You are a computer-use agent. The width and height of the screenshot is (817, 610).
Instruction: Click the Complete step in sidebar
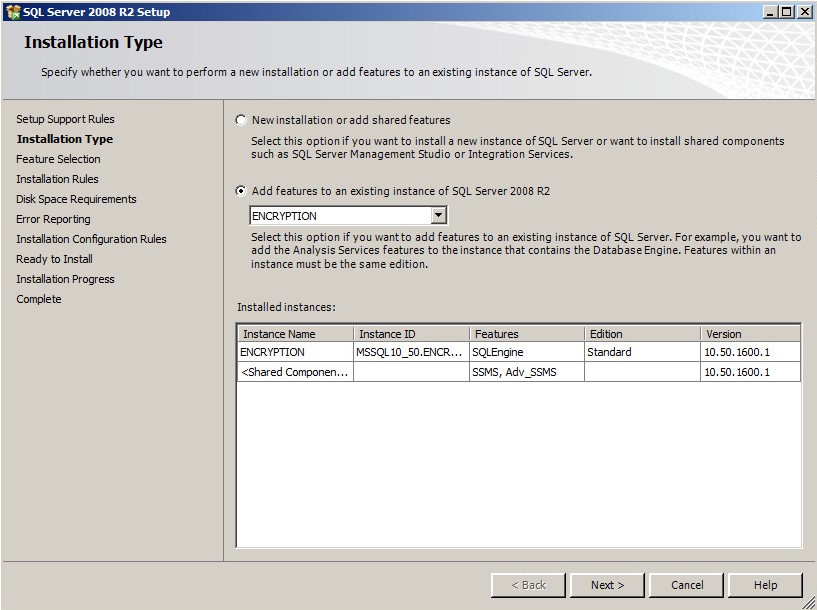(x=39, y=299)
